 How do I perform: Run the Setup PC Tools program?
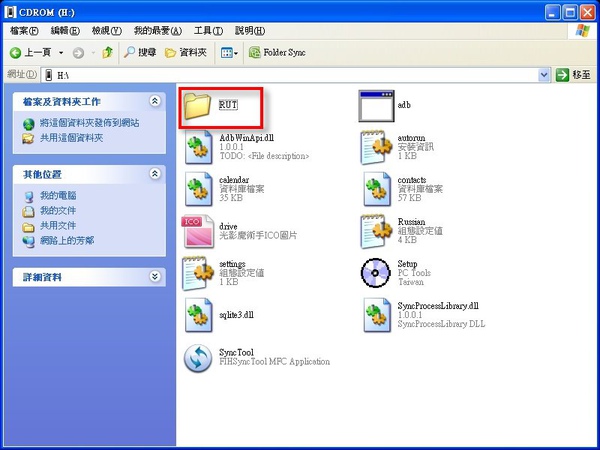tap(378, 272)
